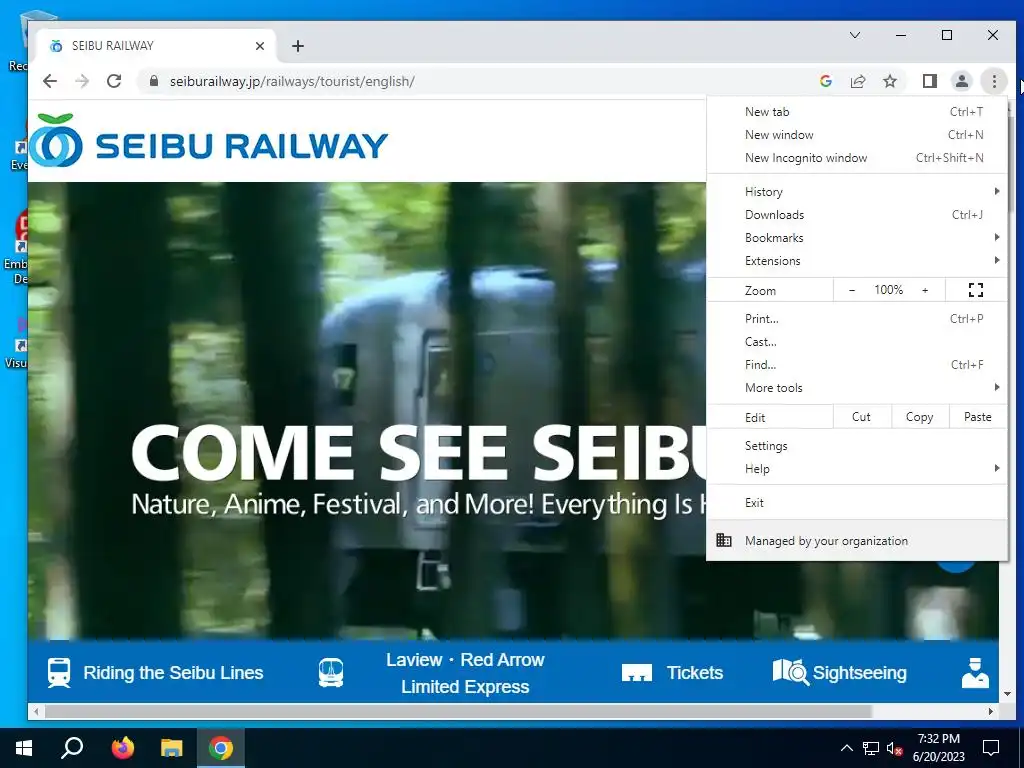The width and height of the screenshot is (1024, 768).
Task: Click the network tray icon
Action: point(871,748)
